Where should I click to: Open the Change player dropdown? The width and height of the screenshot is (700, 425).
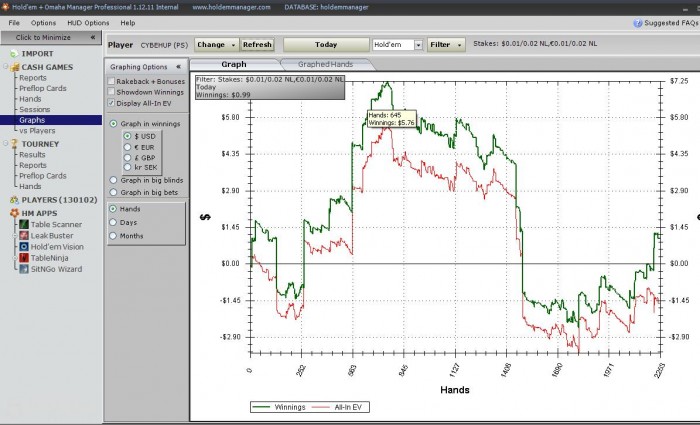(x=217, y=45)
